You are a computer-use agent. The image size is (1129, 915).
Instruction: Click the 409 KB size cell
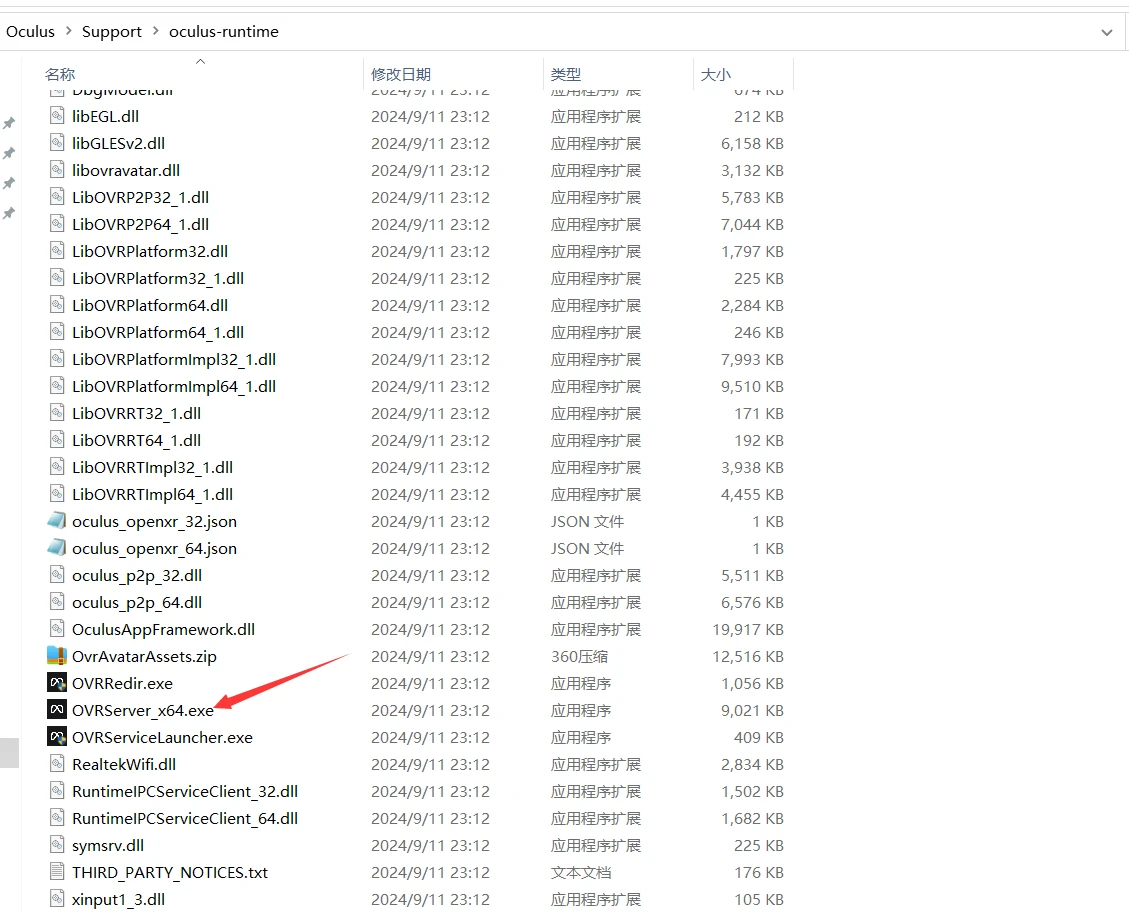(758, 737)
